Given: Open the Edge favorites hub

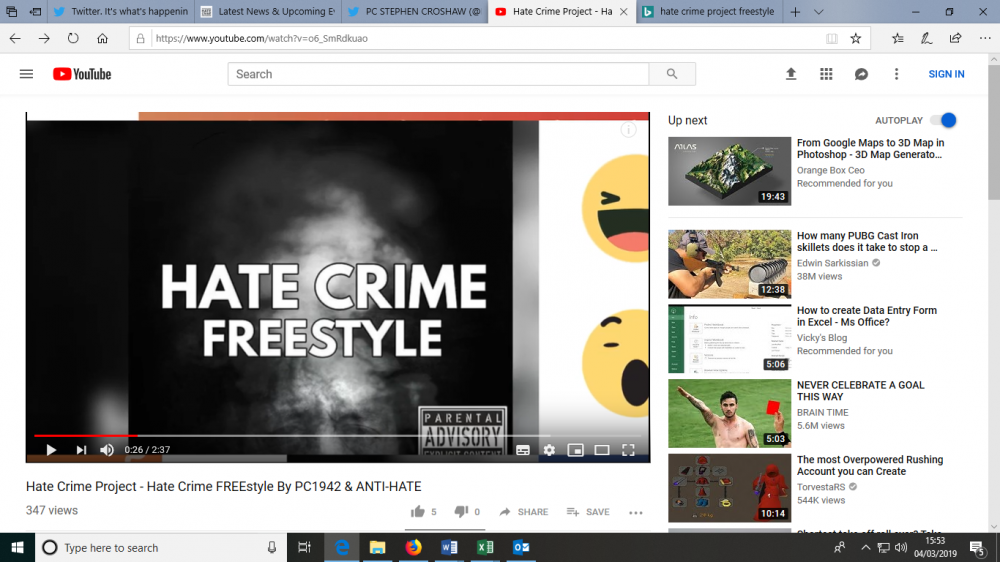Looking at the screenshot, I should tap(897, 38).
